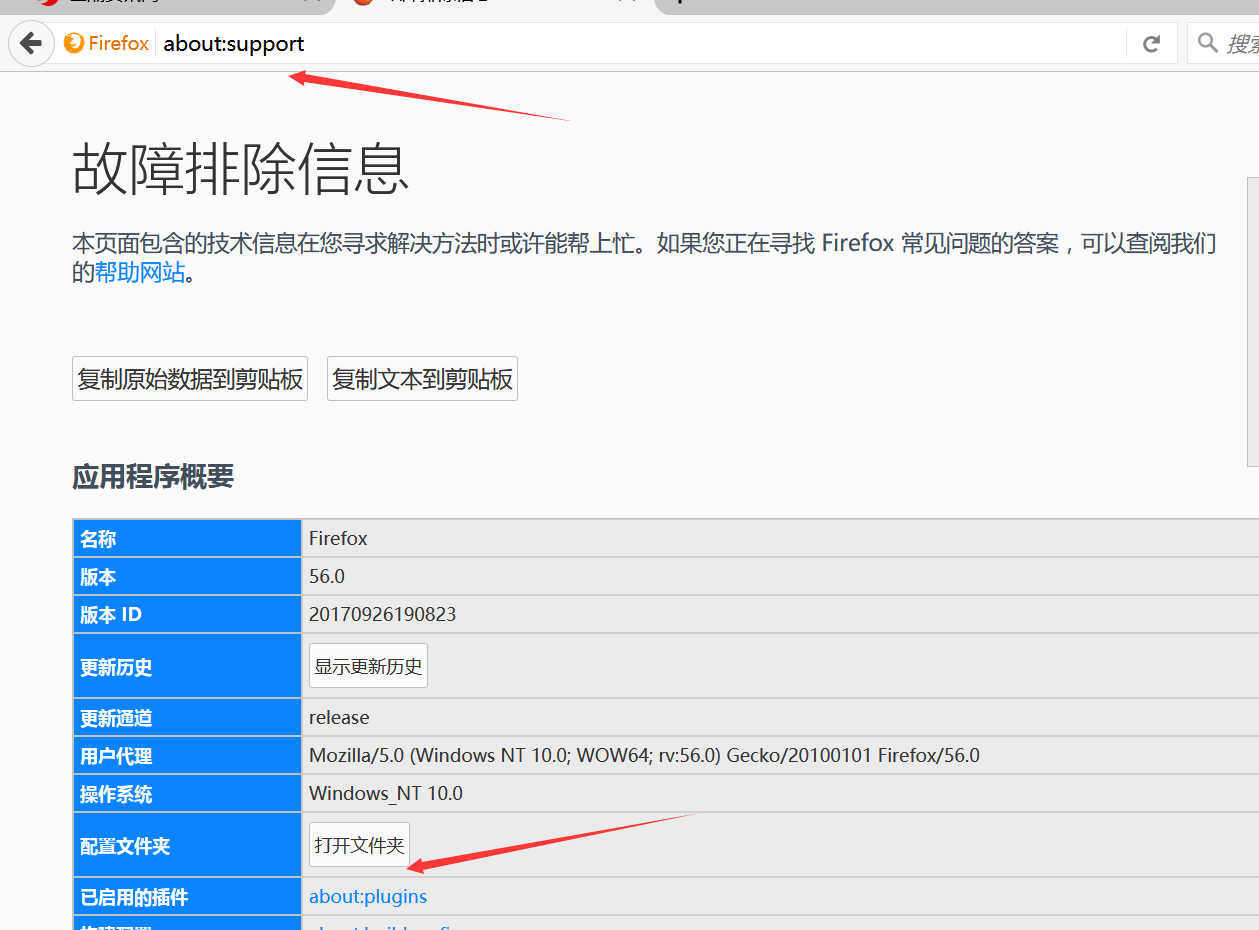Open the 帮助网站 link
Image resolution: width=1259 pixels, height=930 pixels.
pos(140,272)
